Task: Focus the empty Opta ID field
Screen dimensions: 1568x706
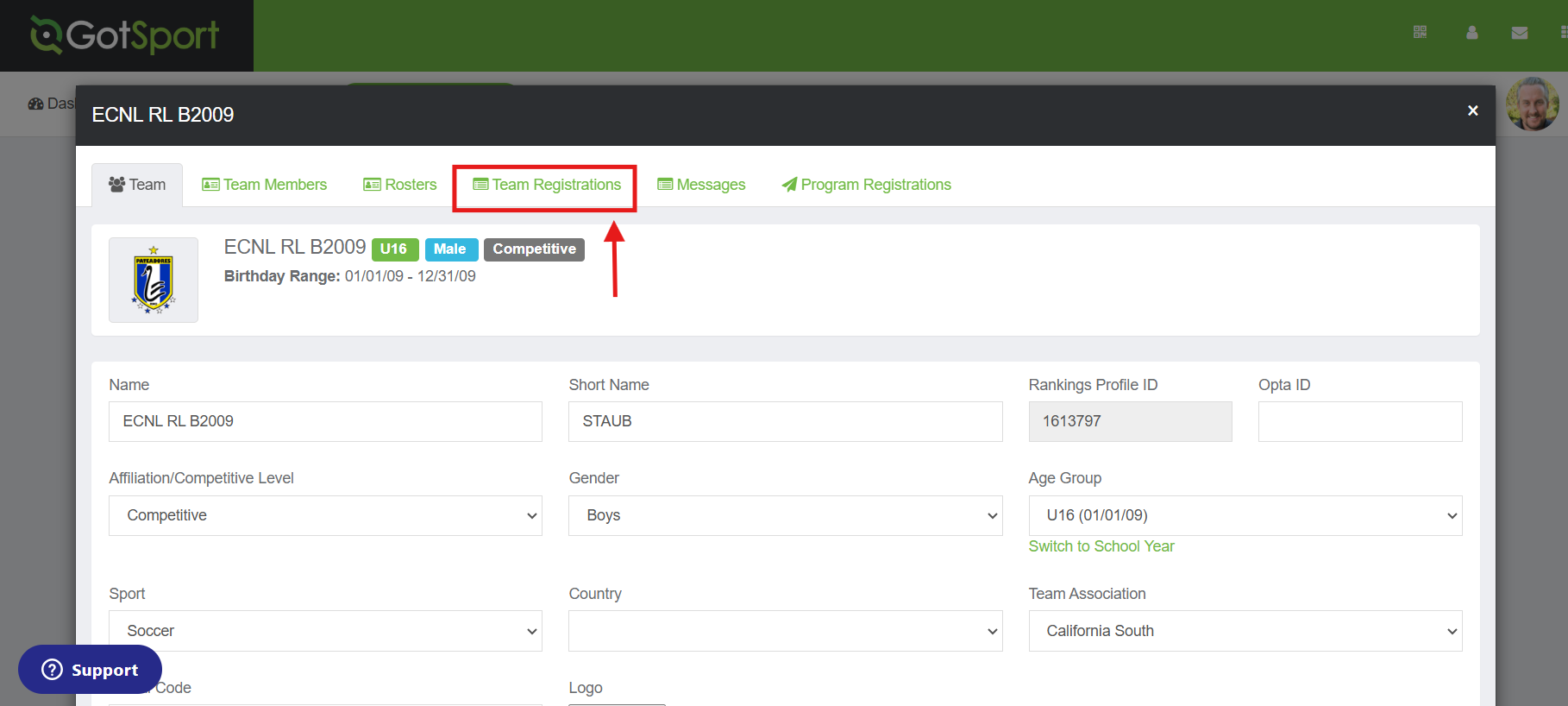Action: 1359,421
